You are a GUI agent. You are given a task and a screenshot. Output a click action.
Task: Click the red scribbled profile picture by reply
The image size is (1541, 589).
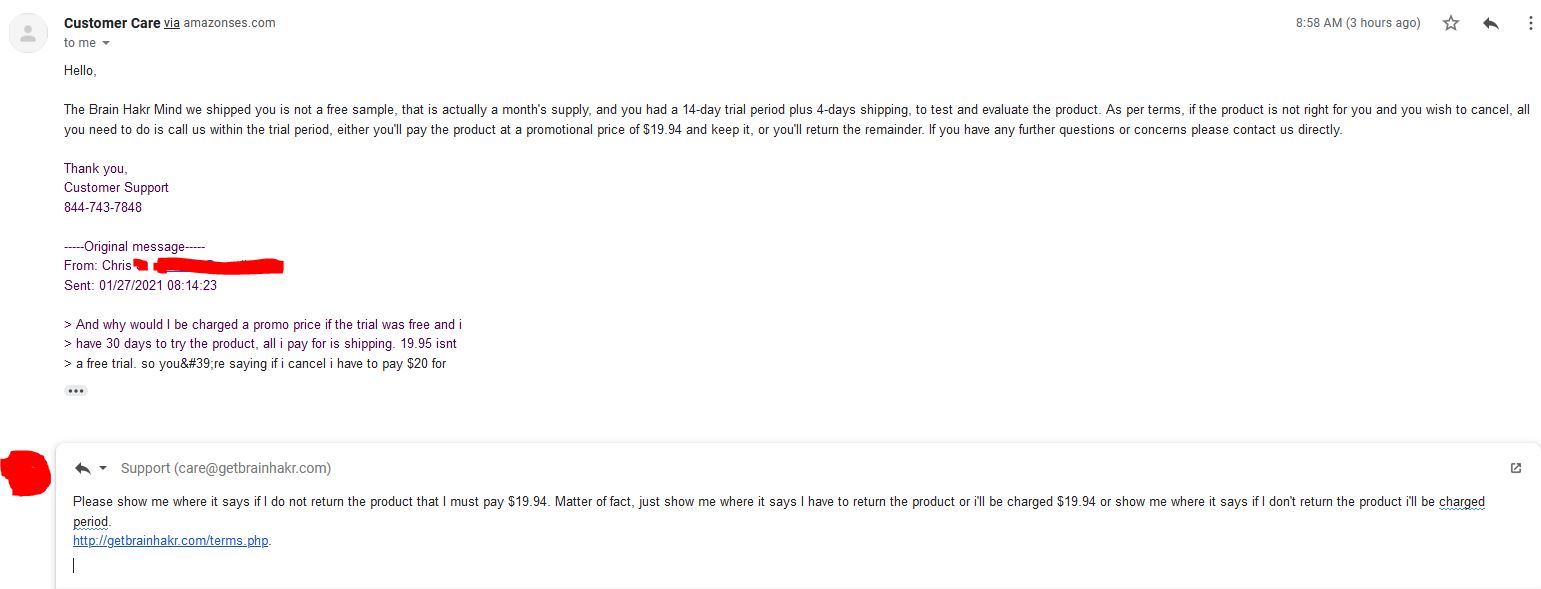[27, 473]
